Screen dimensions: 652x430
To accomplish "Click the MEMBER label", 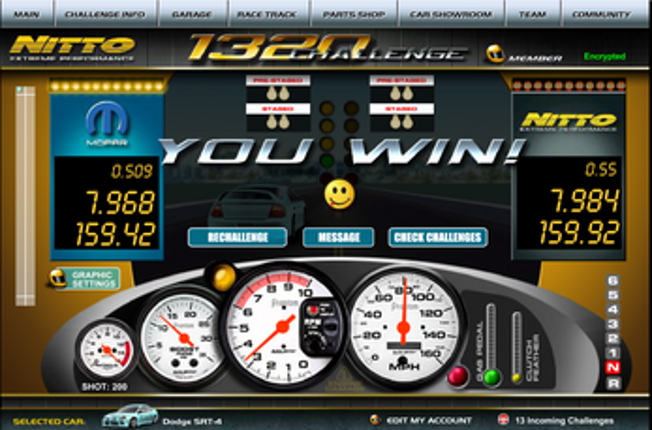I will click(x=535, y=58).
